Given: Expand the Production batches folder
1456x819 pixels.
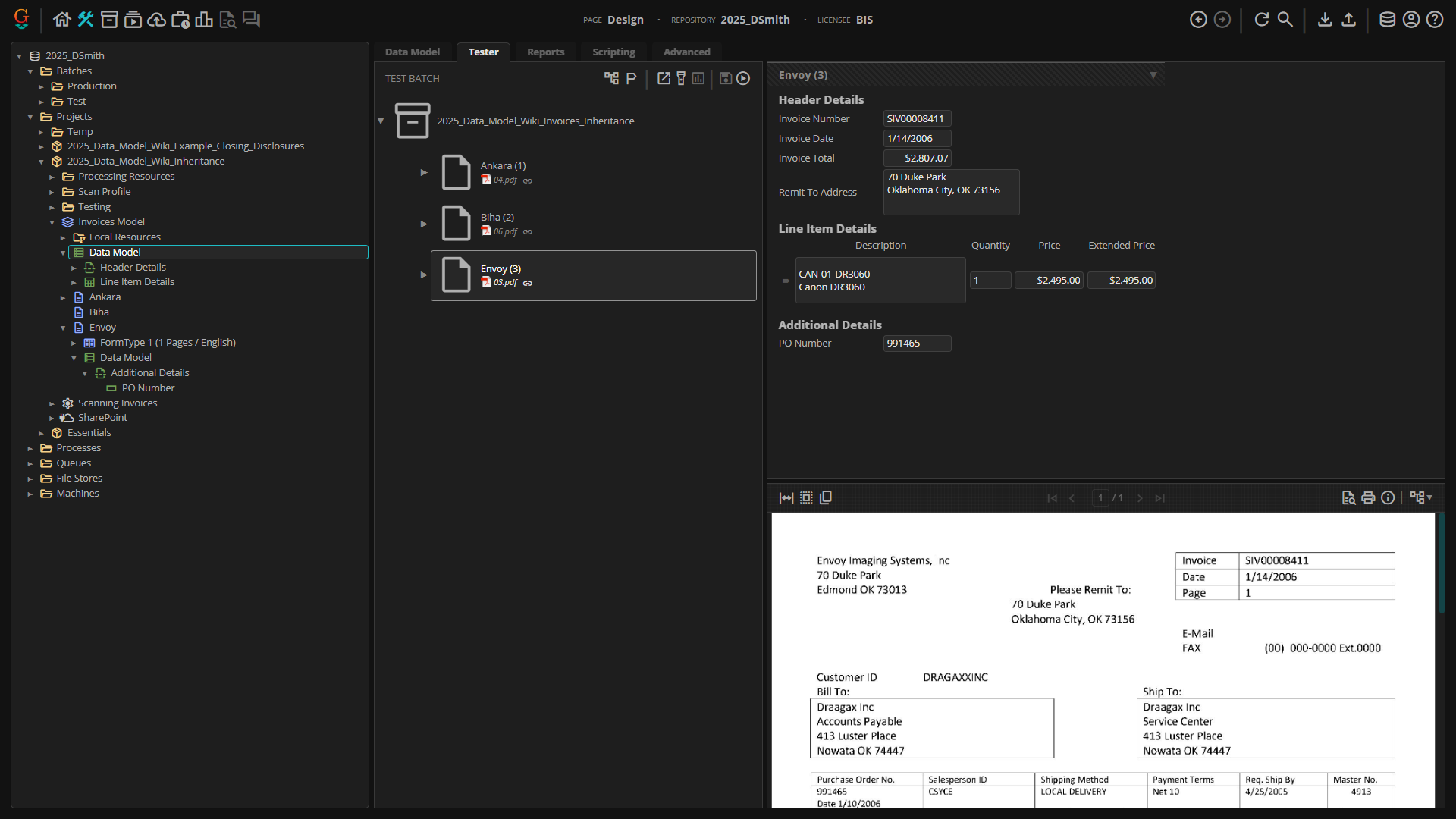Looking at the screenshot, I should (42, 86).
